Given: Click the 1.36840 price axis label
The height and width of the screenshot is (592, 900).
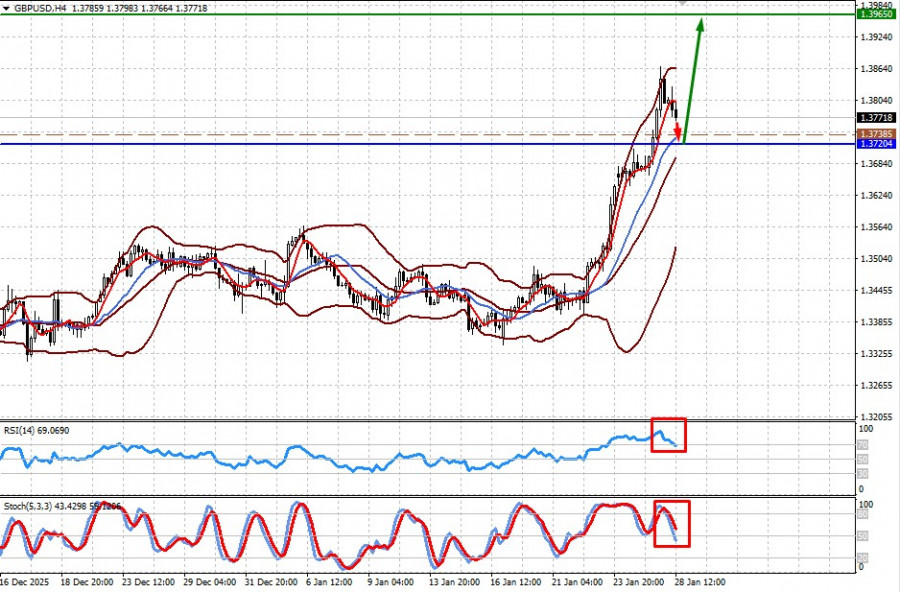Looking at the screenshot, I should pos(876,164).
